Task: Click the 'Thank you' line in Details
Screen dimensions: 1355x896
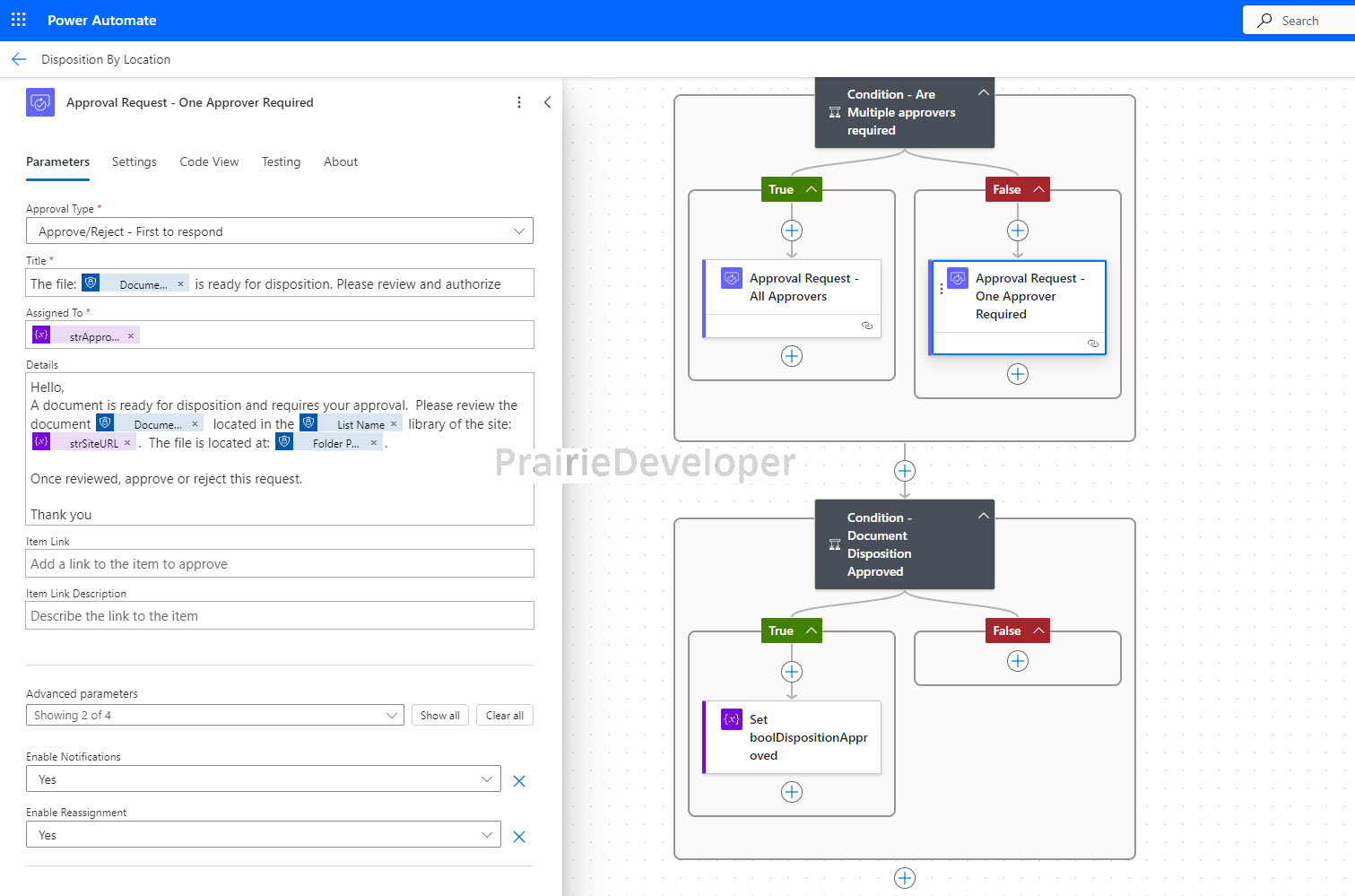Action: coord(61,515)
